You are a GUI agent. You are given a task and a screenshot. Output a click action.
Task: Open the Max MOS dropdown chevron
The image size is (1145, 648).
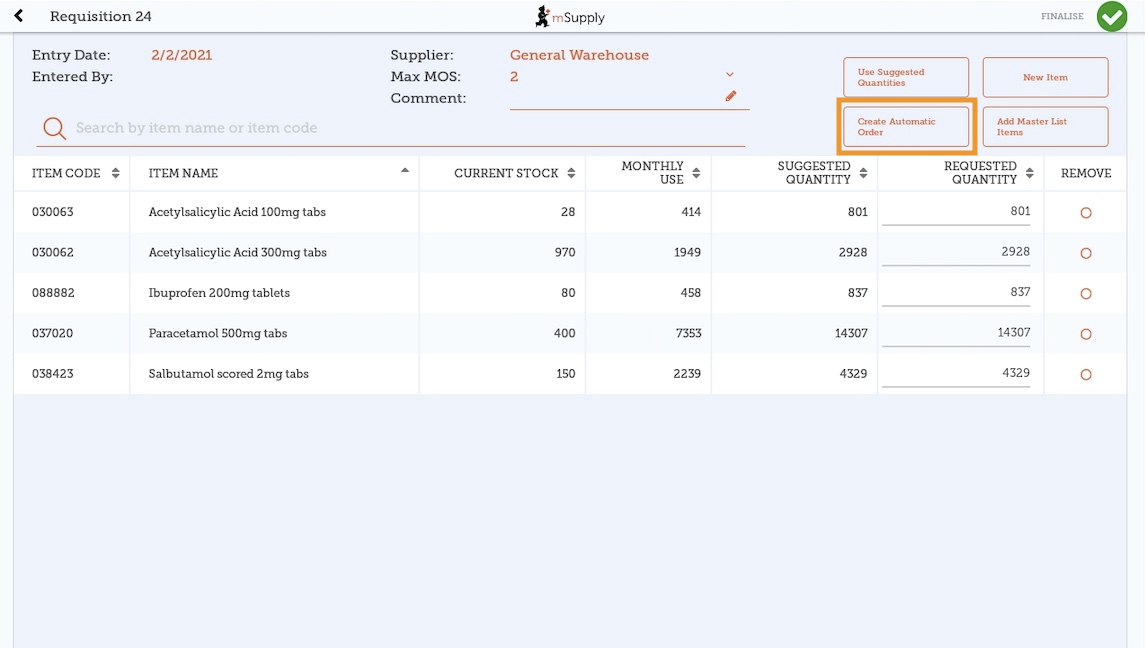[730, 75]
